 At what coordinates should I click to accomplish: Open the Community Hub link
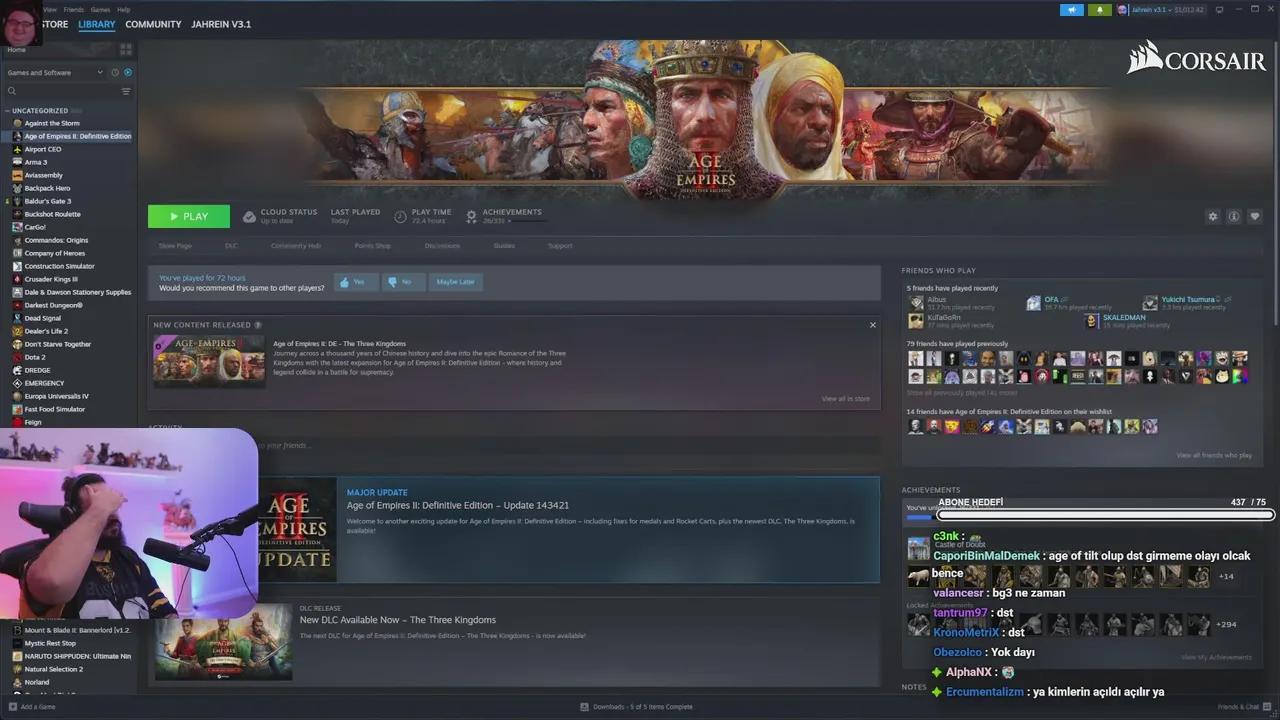point(296,246)
